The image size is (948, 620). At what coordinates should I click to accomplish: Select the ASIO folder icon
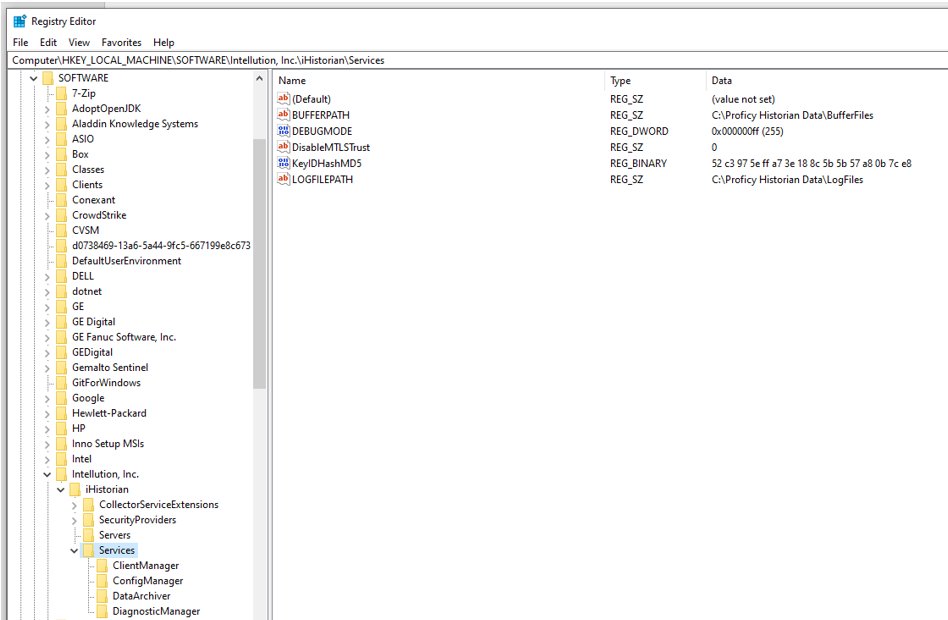pyautogui.click(x=61, y=139)
